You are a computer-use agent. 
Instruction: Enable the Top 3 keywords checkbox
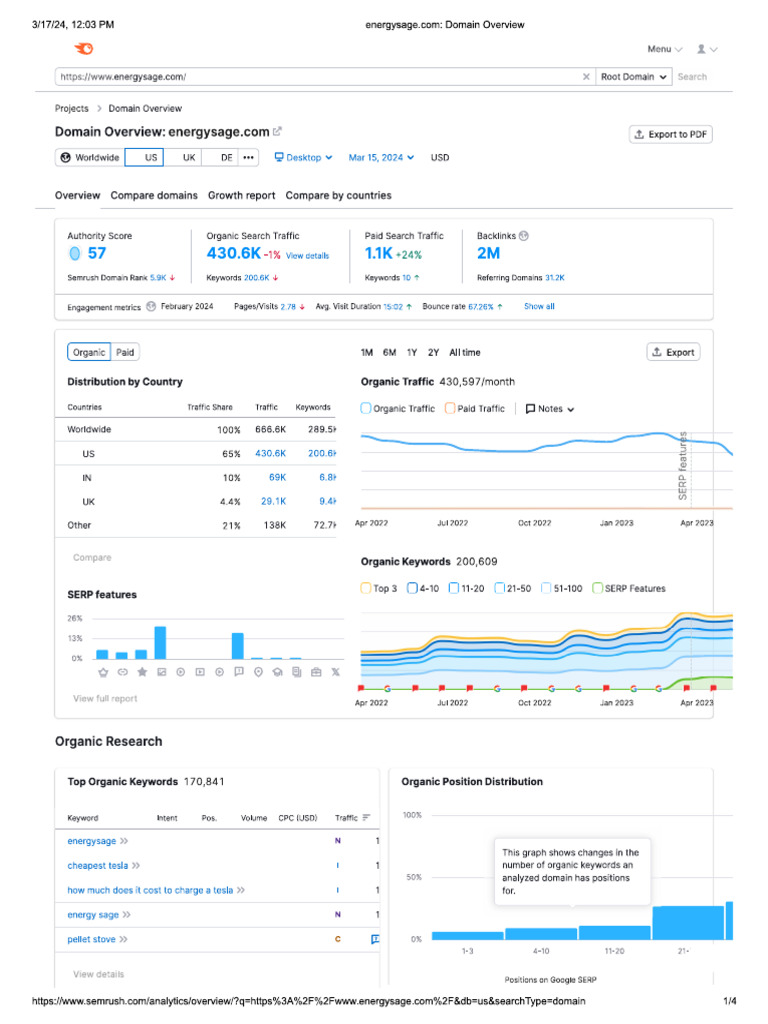click(366, 588)
